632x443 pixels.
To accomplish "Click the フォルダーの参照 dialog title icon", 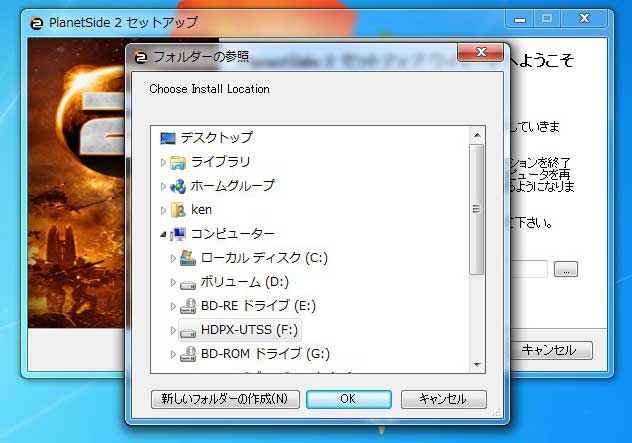I will [x=140, y=57].
